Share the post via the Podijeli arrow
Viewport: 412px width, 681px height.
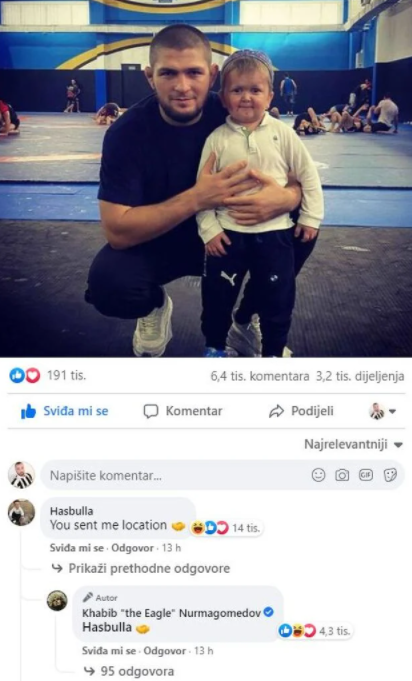276,411
